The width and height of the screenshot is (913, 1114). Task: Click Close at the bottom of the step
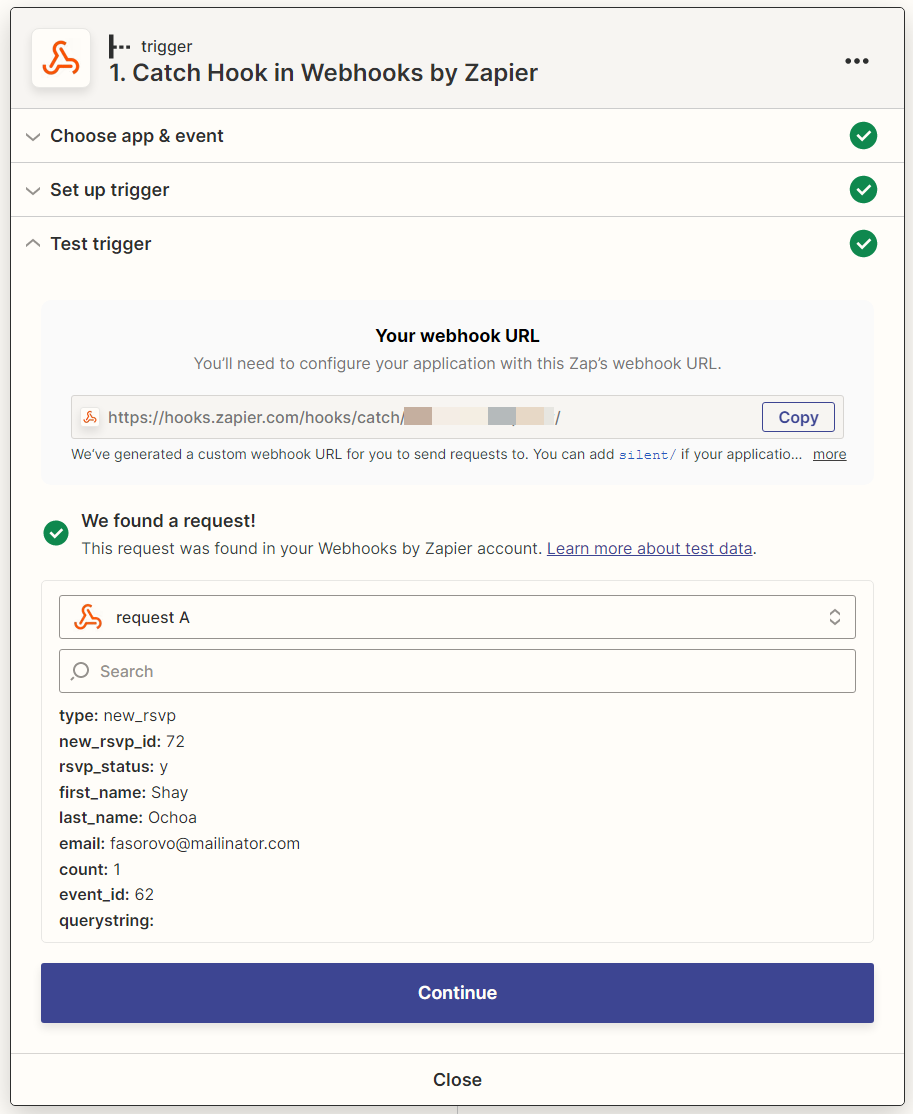coord(457,1079)
